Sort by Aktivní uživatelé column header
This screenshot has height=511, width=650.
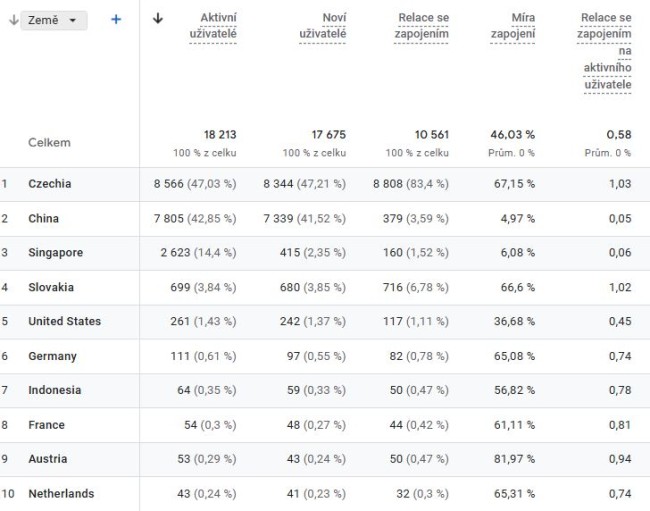[x=213, y=26]
